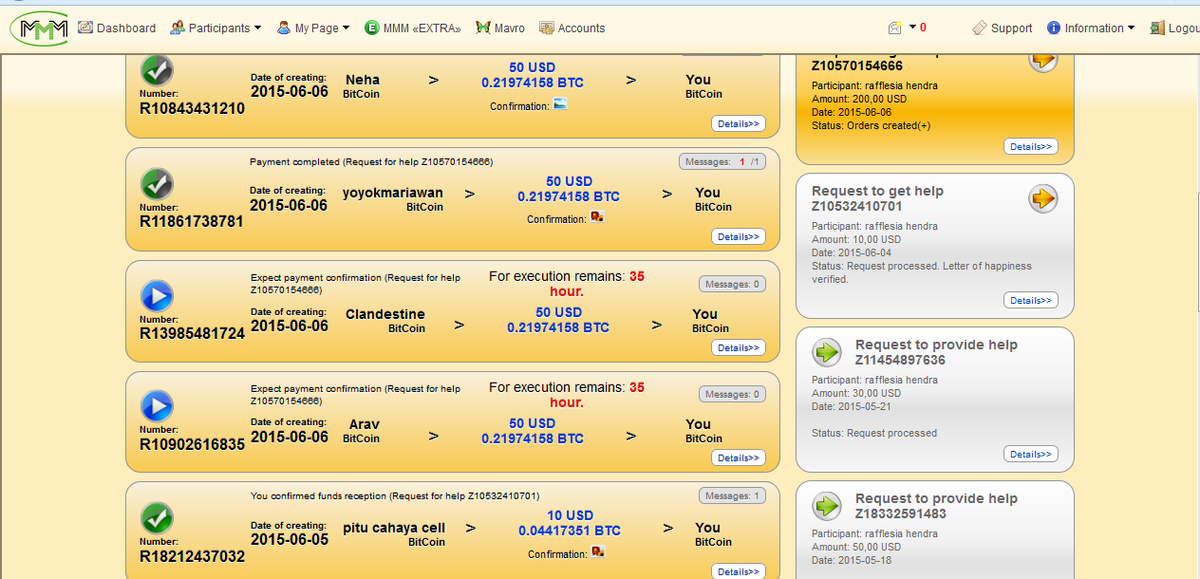Click the Dashboard menu icon

click(x=85, y=28)
